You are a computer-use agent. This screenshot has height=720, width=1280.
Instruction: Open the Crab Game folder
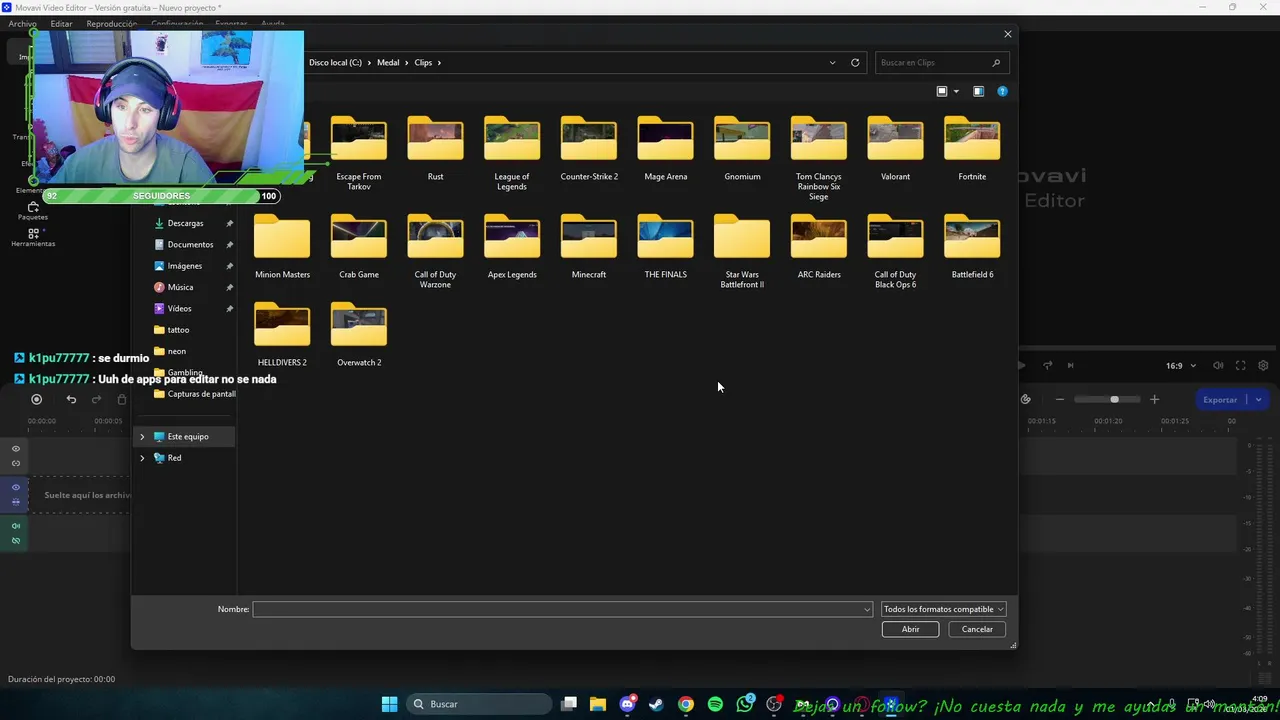[359, 247]
